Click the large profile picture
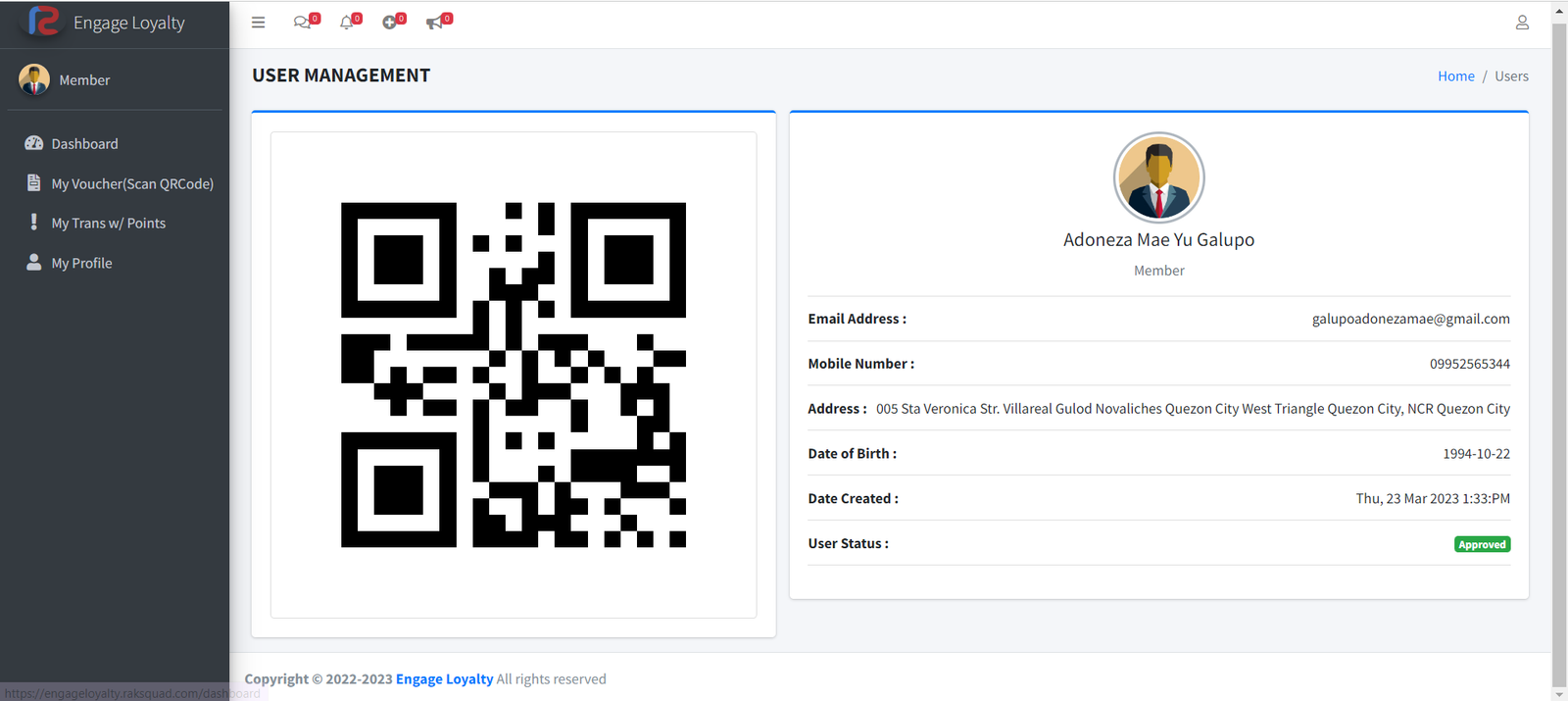The image size is (1568, 701). pos(1158,177)
